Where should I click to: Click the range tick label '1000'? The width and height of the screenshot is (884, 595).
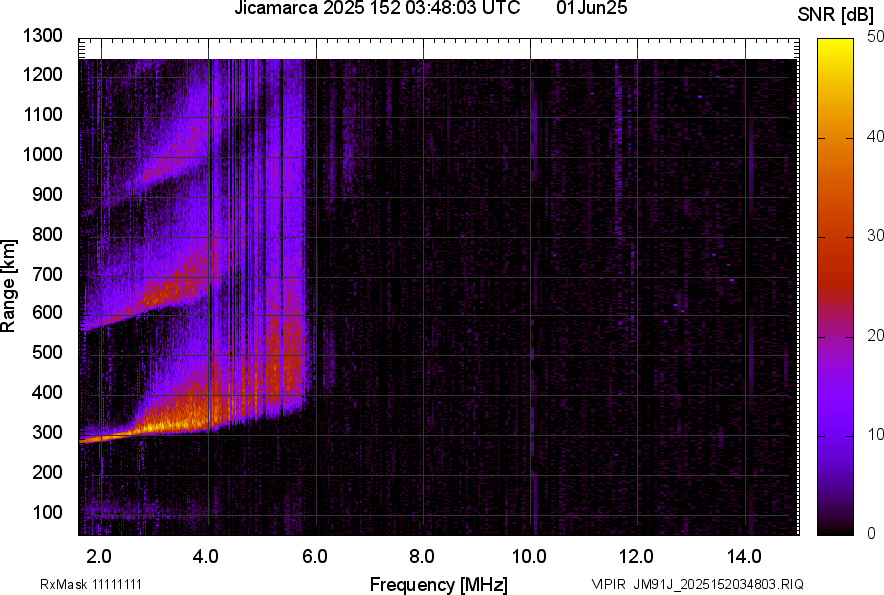[x=43, y=154]
